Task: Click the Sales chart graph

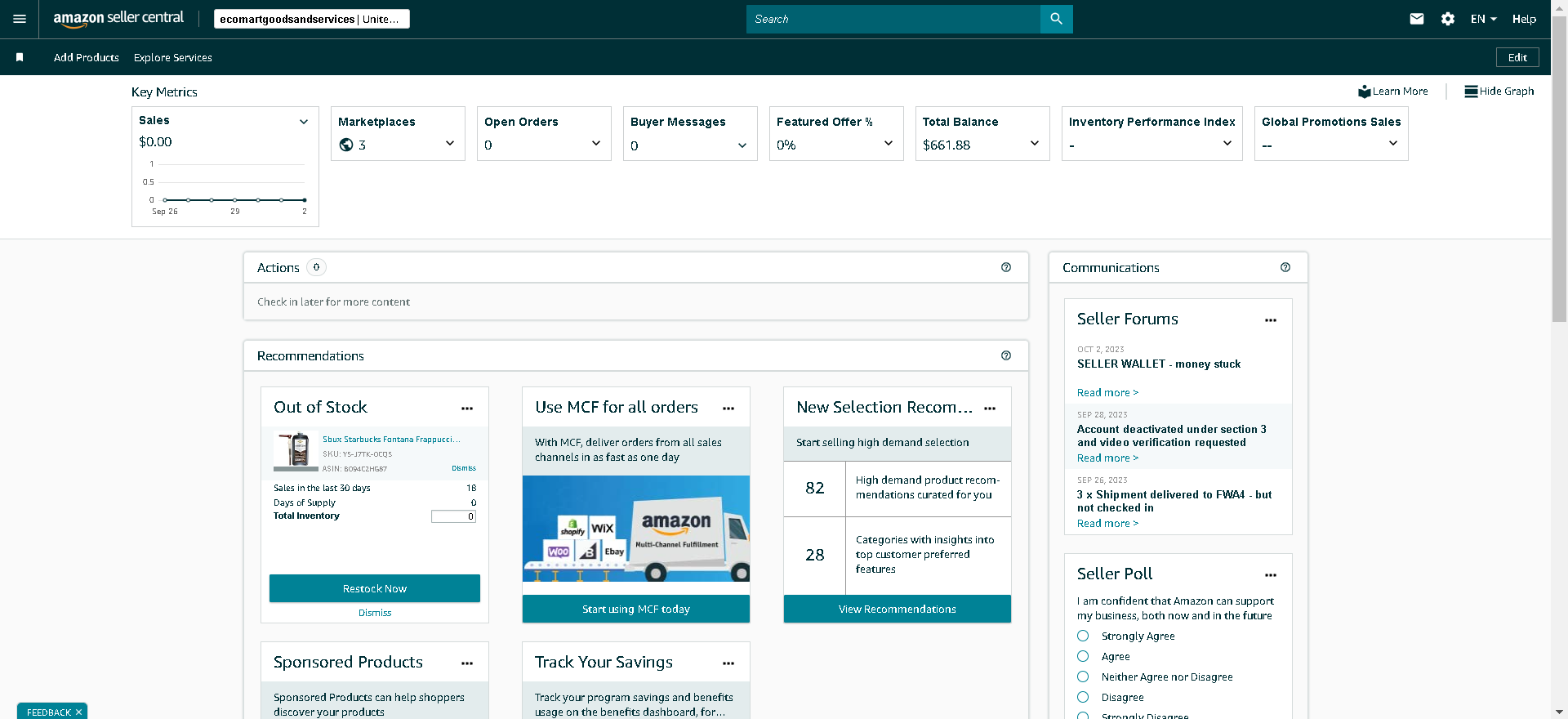Action: coord(225,188)
